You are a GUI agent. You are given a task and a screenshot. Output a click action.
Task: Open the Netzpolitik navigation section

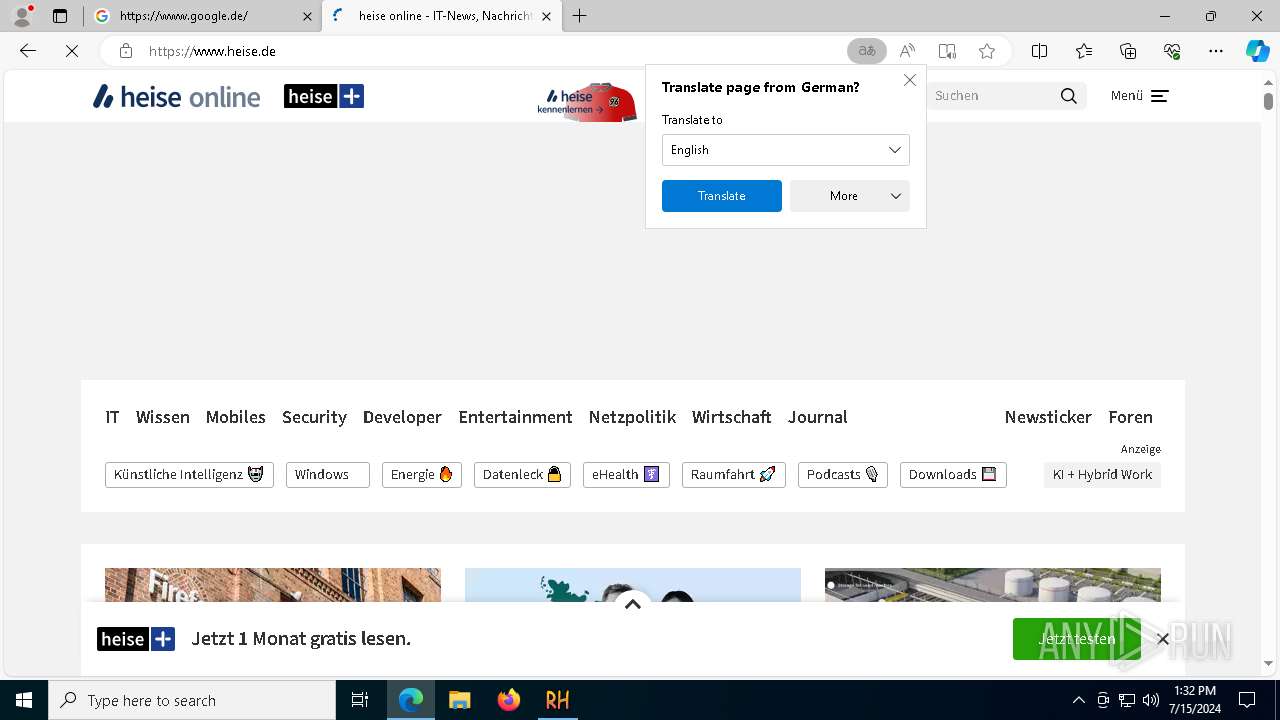[x=632, y=417]
